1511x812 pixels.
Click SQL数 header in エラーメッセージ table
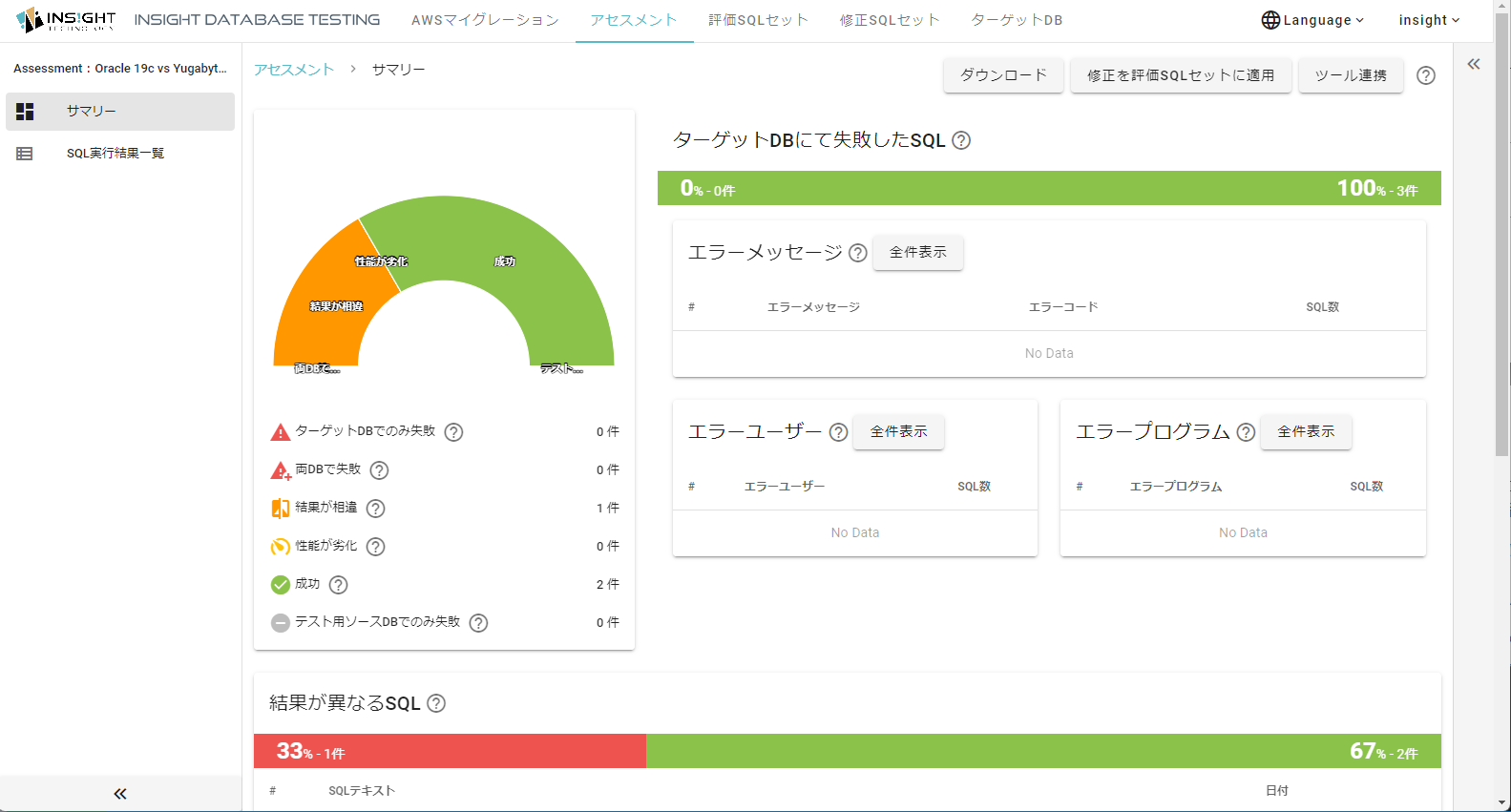1323,307
